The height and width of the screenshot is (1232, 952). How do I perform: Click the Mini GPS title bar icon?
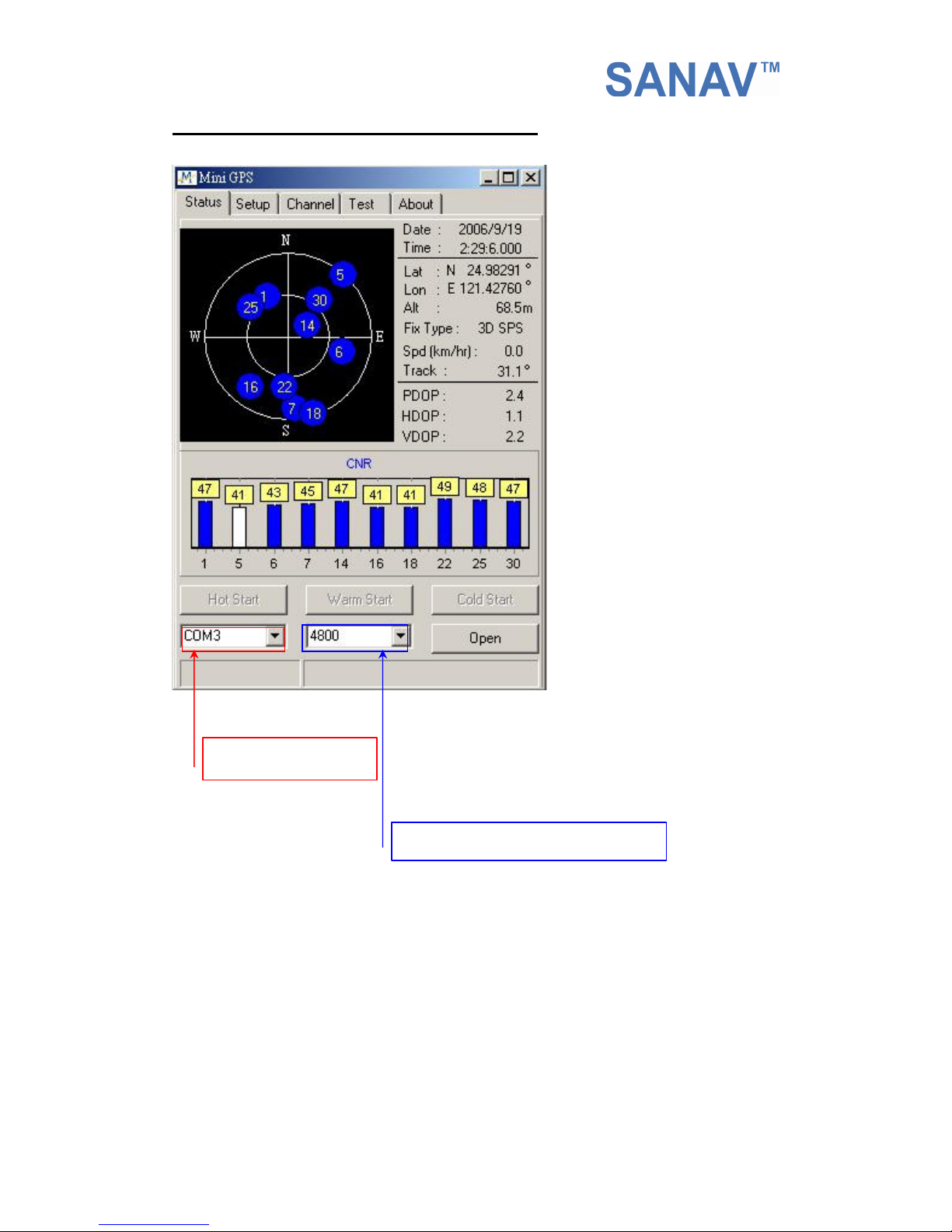187,177
